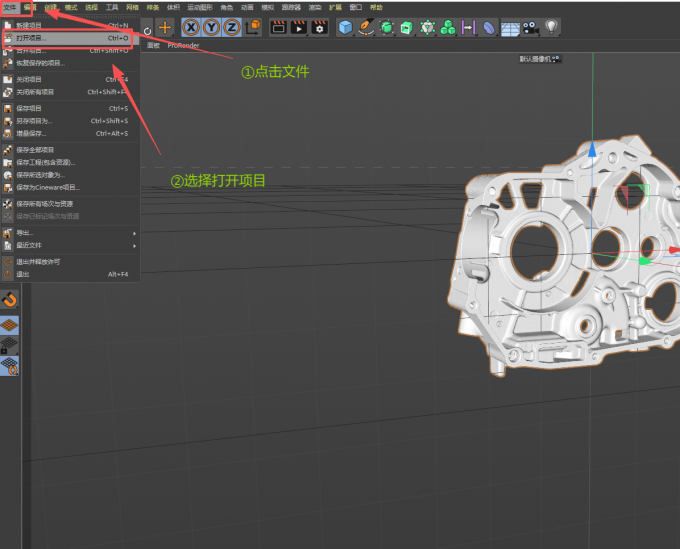Open the 运动图形 menu
Viewport: 680px width, 549px height.
[200, 7]
